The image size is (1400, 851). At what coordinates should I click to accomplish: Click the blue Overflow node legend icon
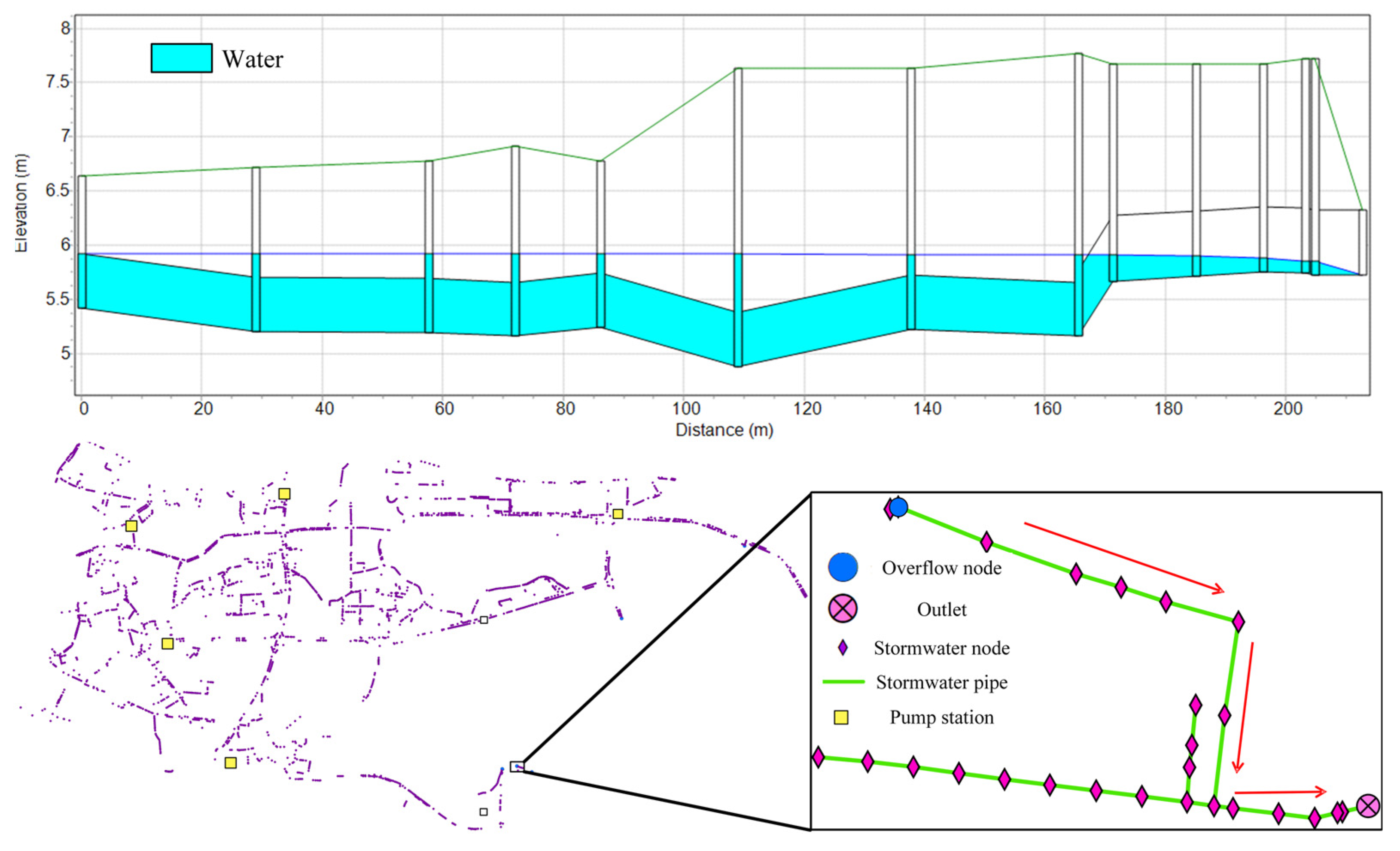coord(843,567)
